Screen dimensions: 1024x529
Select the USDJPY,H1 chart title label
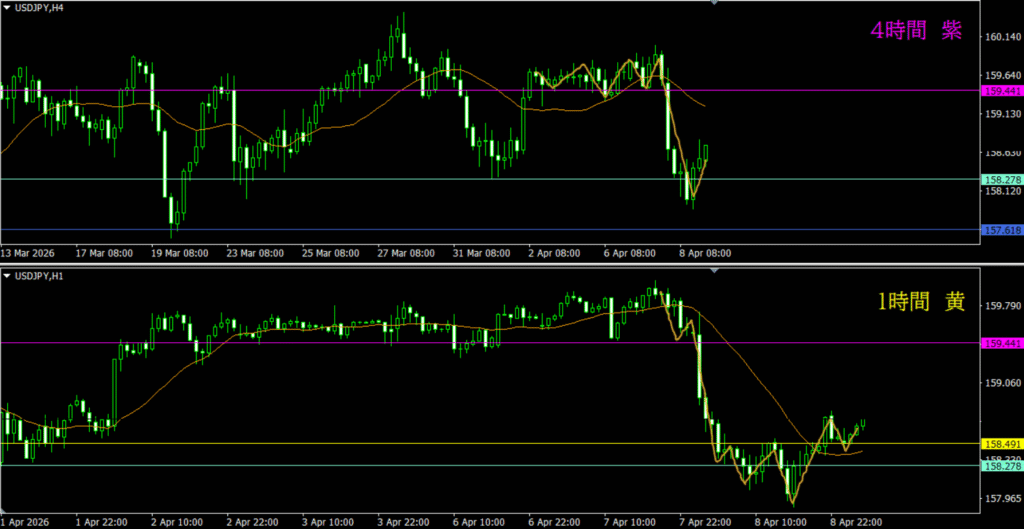(39, 277)
